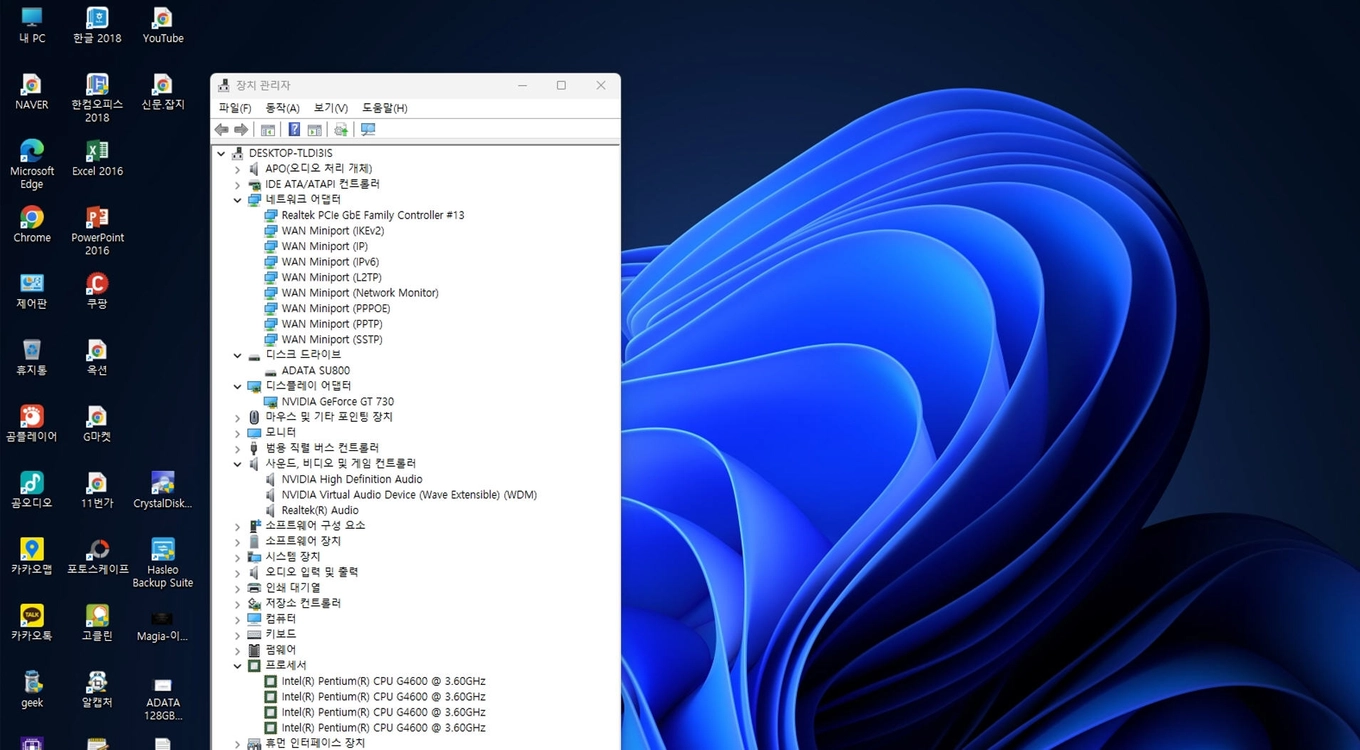1360x750 pixels.
Task: Select the CrystalDisk desktop icon
Action: (x=162, y=490)
